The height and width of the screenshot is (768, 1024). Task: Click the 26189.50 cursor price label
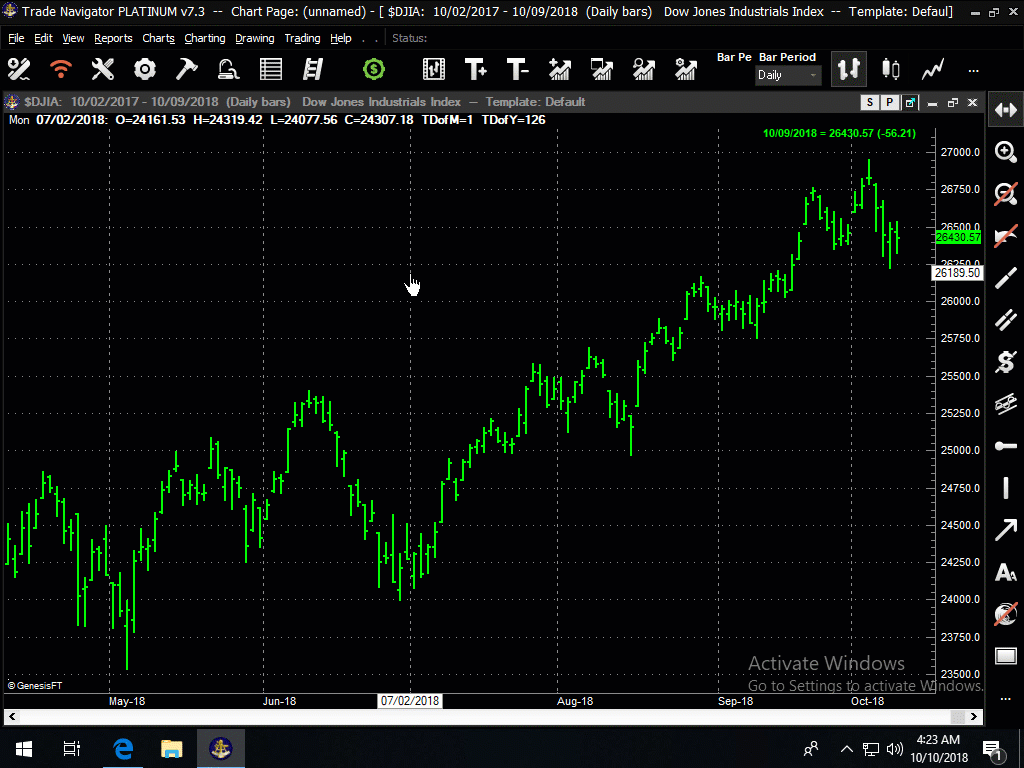957,273
